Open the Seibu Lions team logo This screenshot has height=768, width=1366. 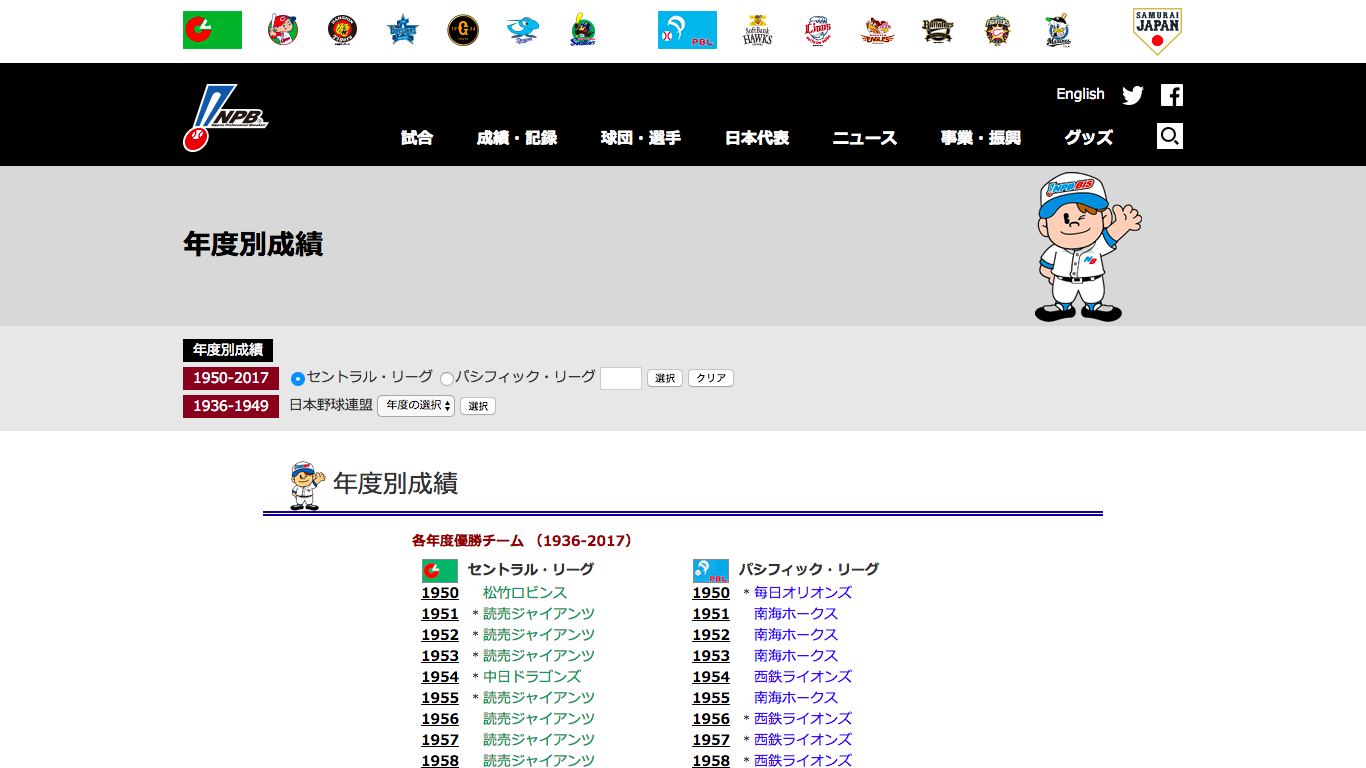pos(818,30)
